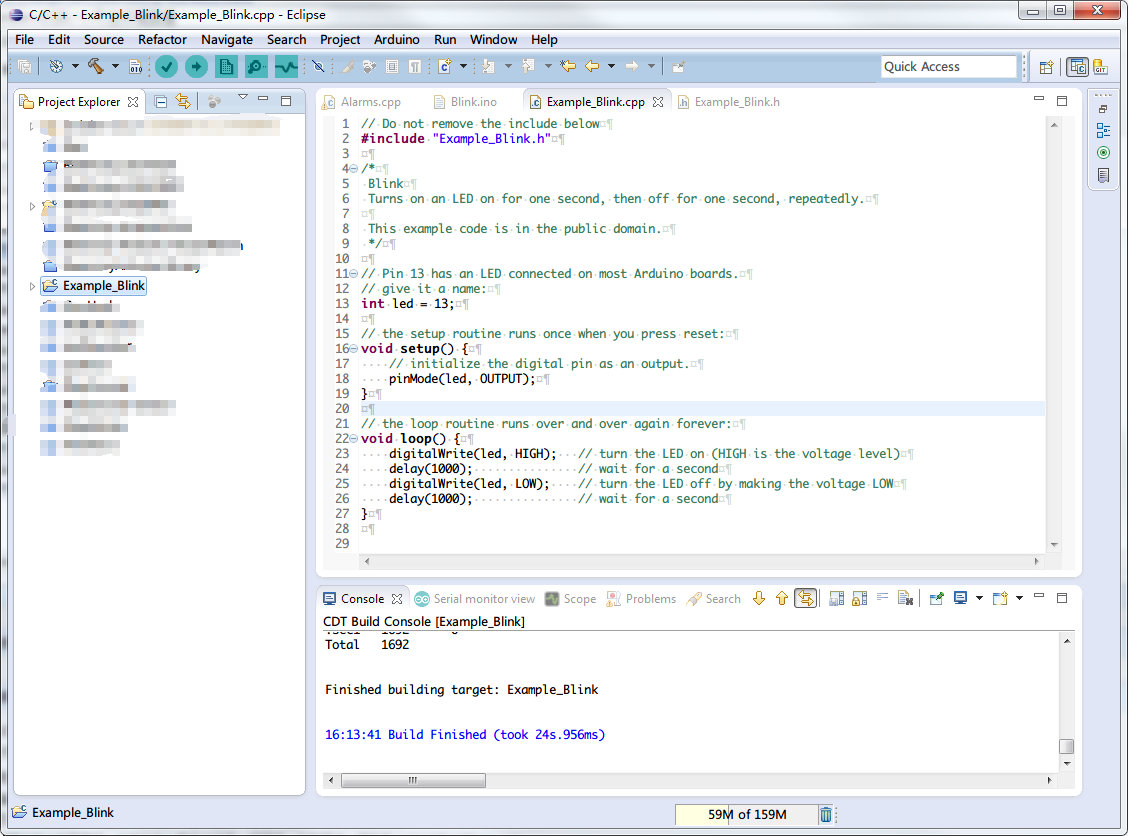Viewport: 1128px width, 836px height.
Task: Click the Quick Access search field
Action: pos(949,67)
